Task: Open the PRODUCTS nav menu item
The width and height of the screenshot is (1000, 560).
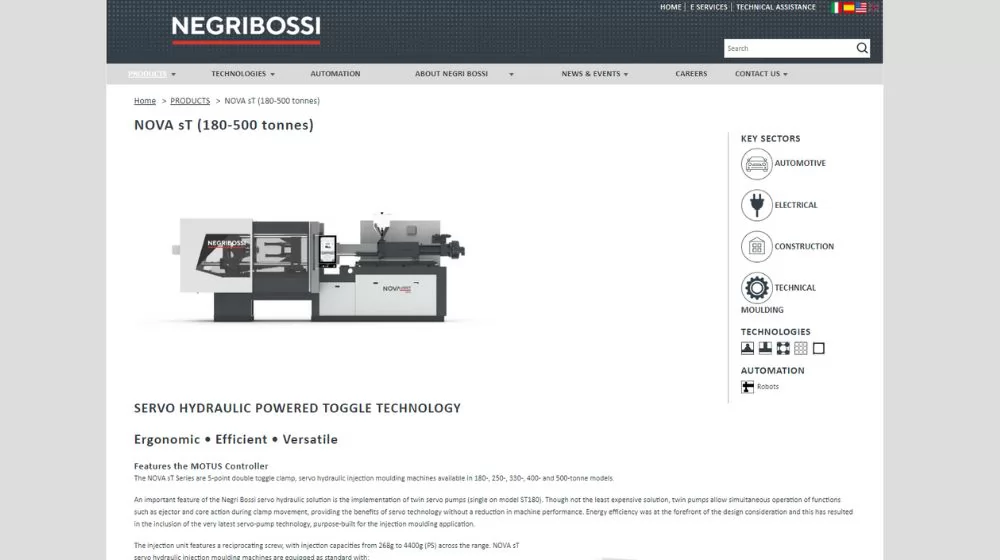Action: click(x=147, y=74)
